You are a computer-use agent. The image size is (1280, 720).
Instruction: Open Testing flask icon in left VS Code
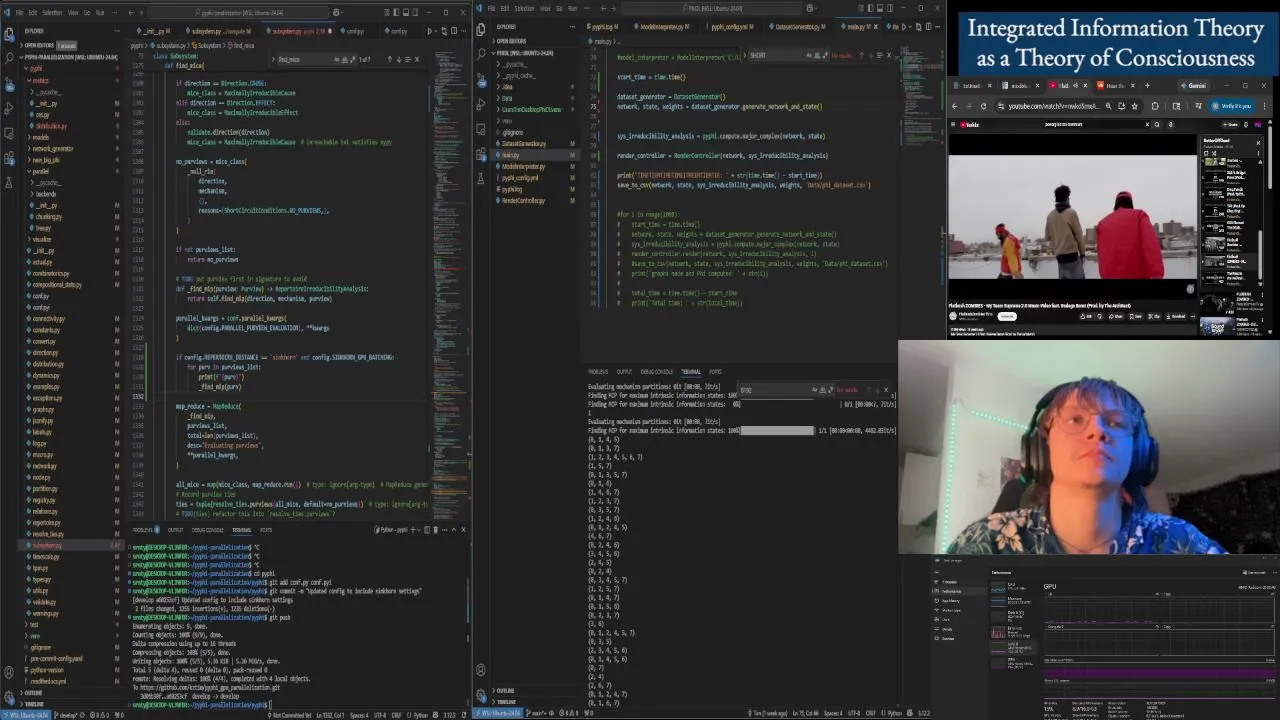9,182
